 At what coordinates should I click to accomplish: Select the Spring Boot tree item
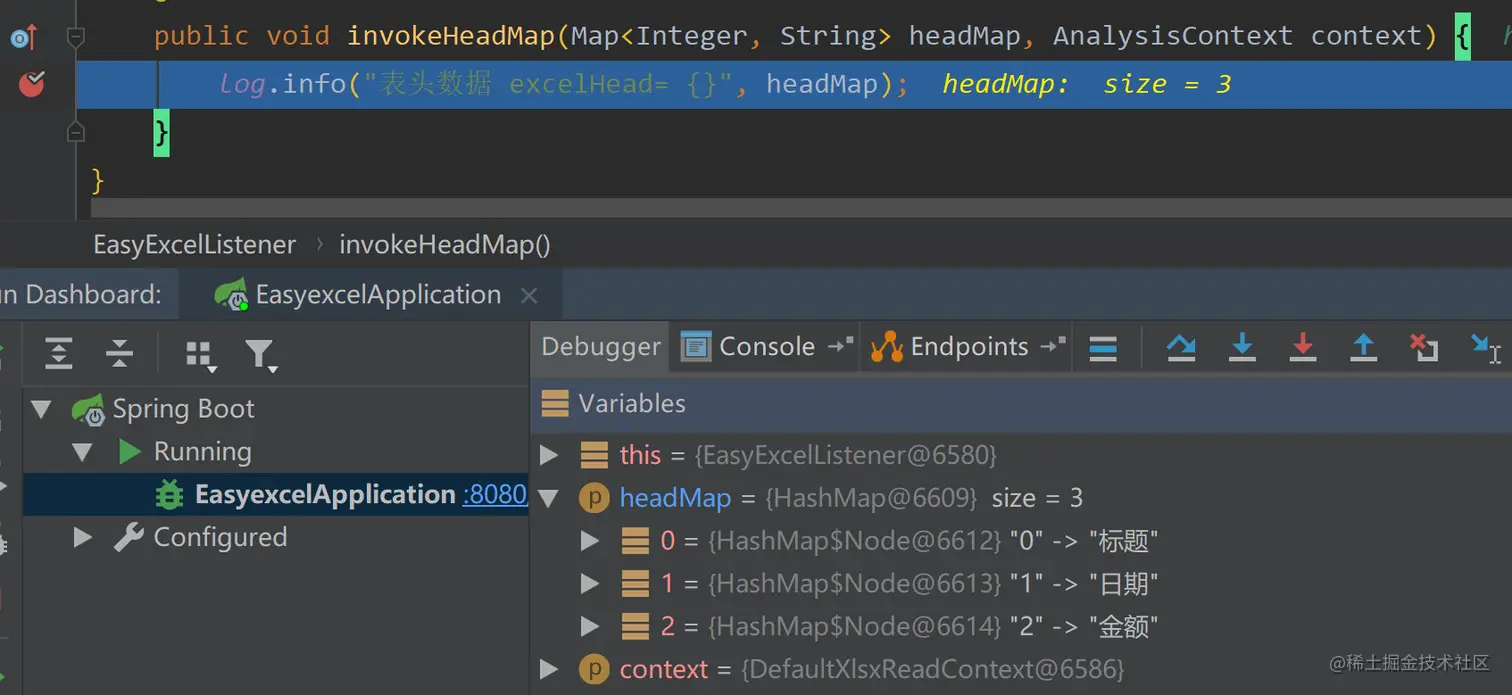tap(183, 409)
